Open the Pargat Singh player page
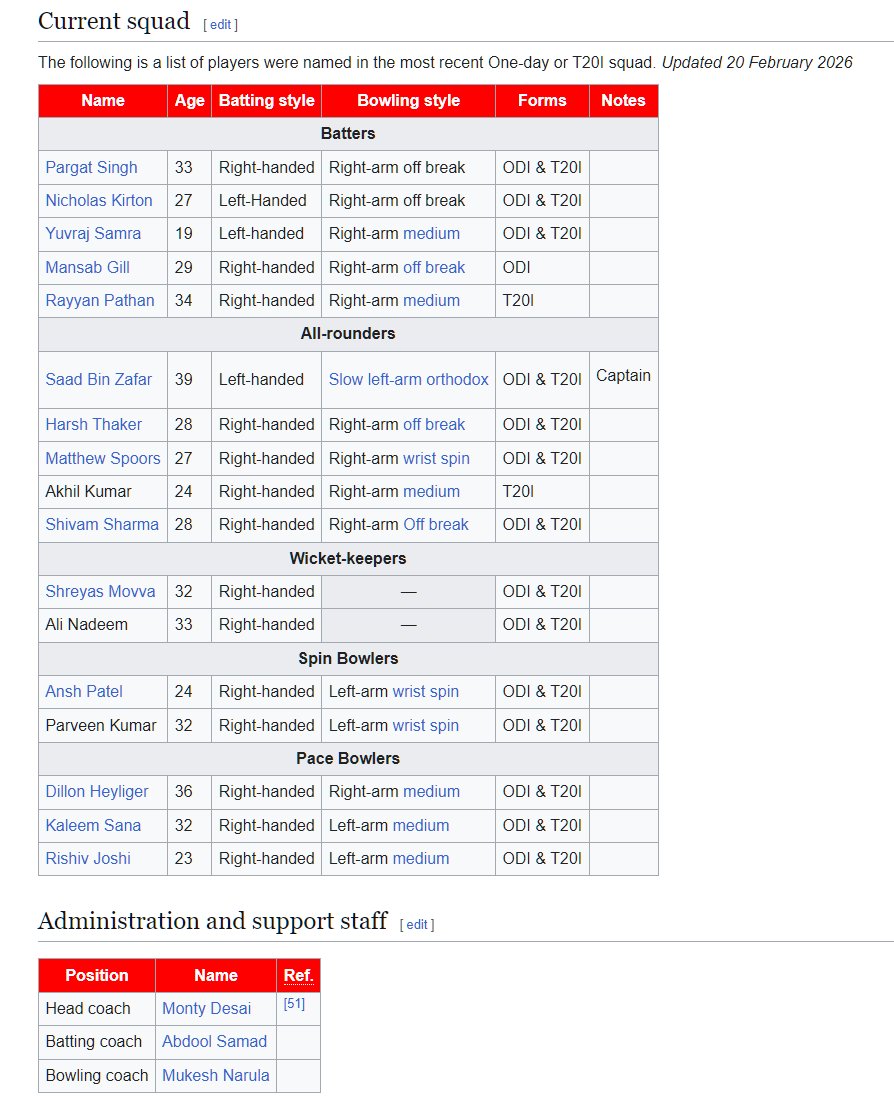894x1109 pixels. (91, 168)
